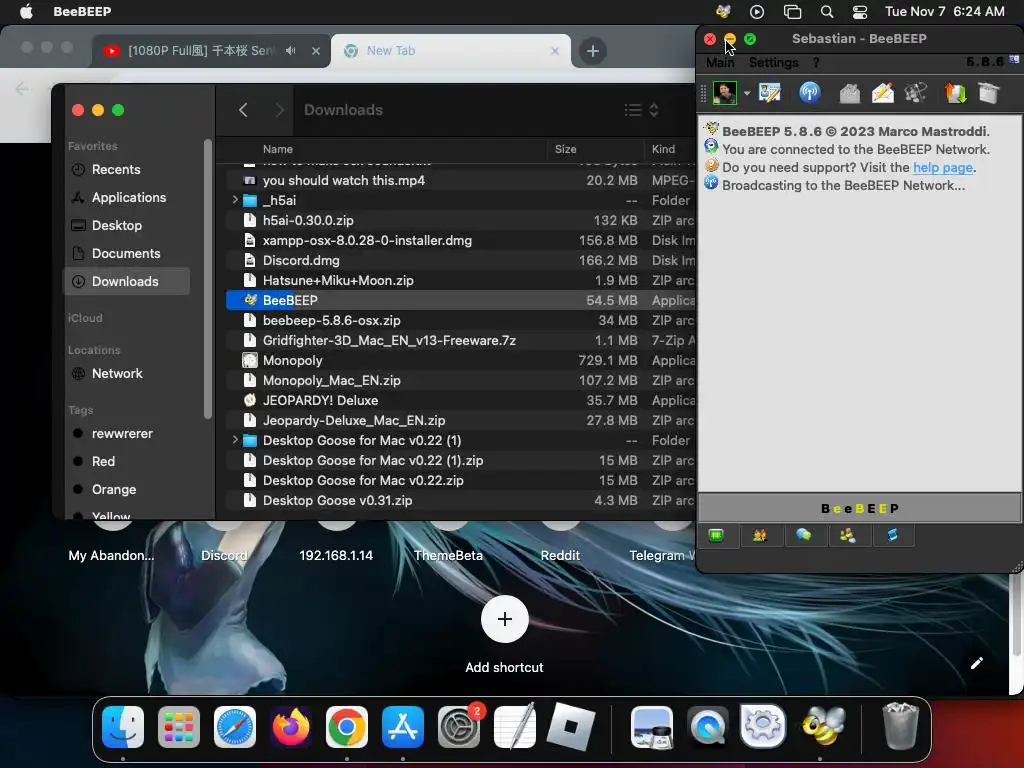Select the Monopoly application row
The image size is (1024, 768).
[x=460, y=360]
